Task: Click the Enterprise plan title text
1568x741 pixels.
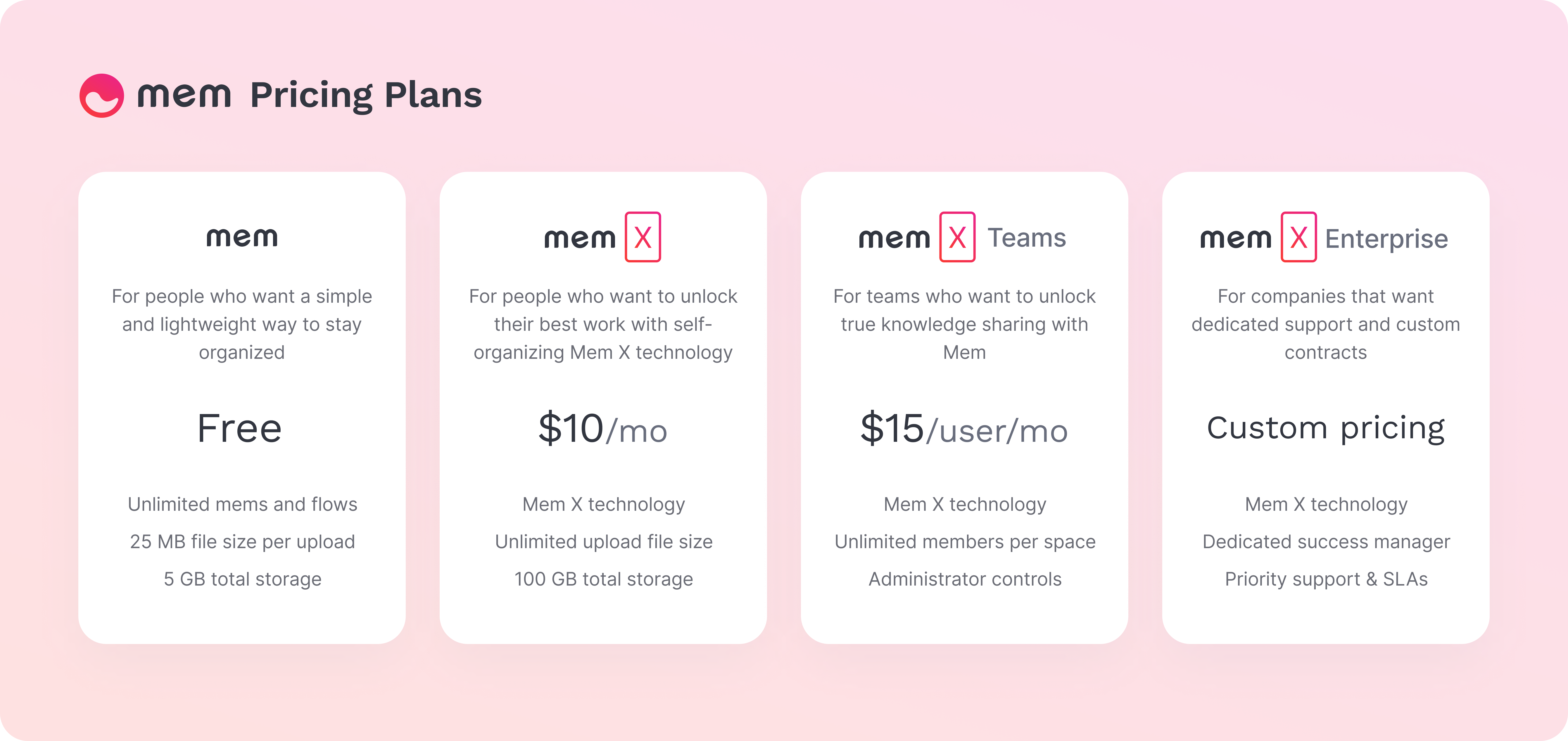Action: coord(1386,239)
